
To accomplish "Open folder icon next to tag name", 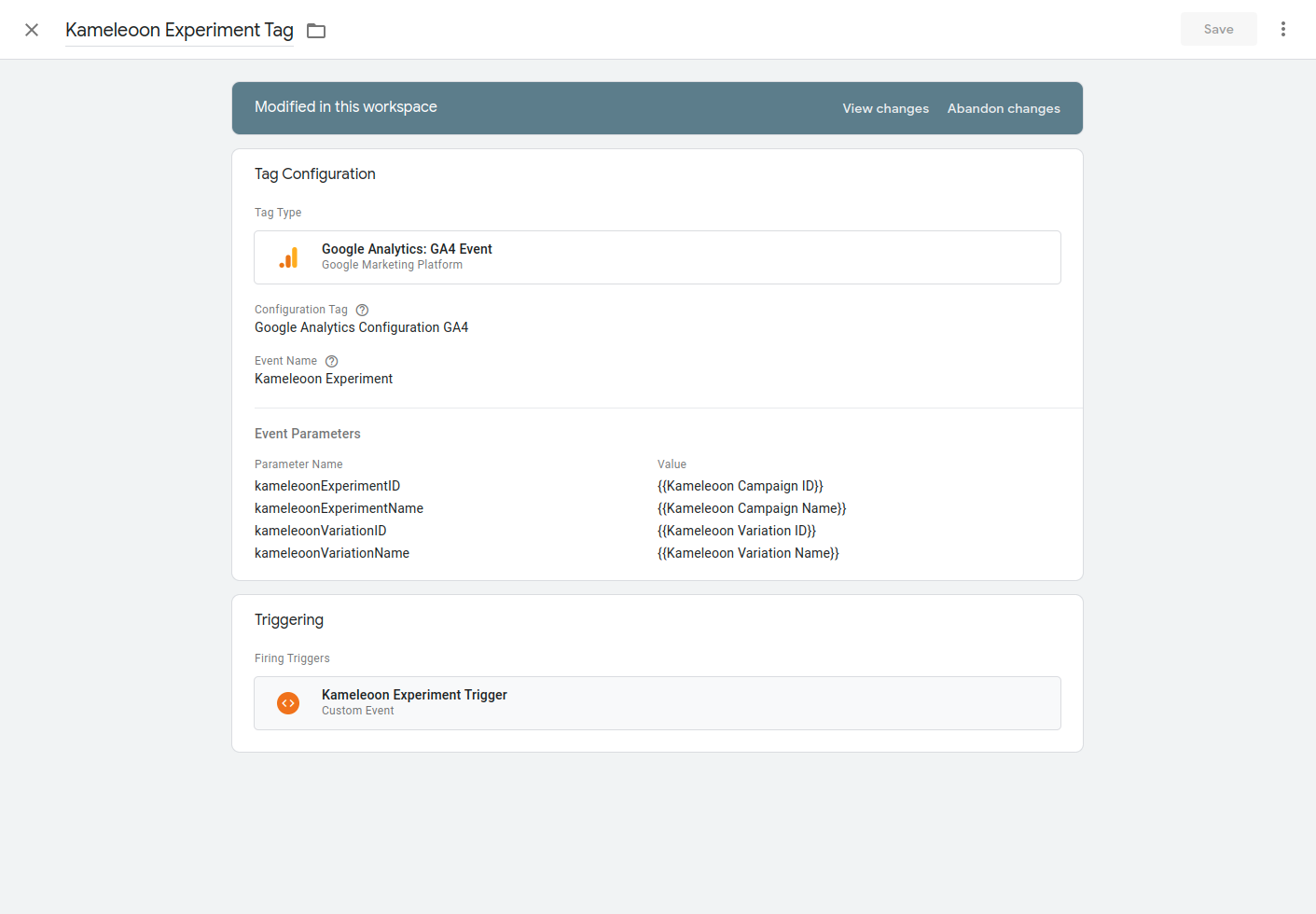I will click(x=316, y=31).
